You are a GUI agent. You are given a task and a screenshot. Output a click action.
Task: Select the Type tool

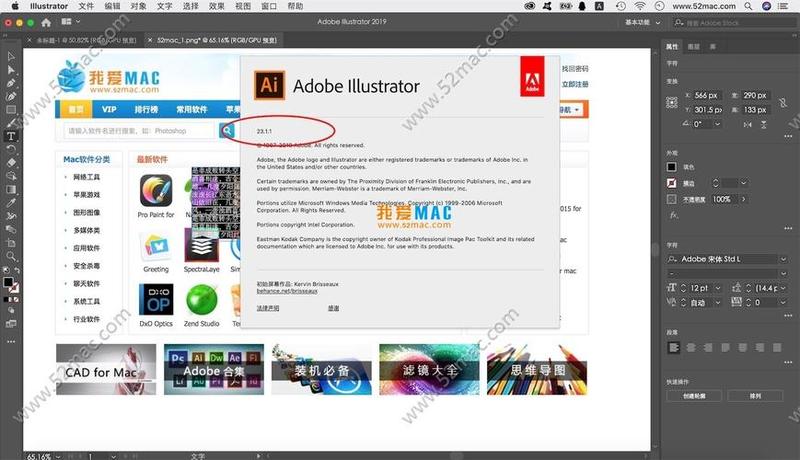[11, 136]
